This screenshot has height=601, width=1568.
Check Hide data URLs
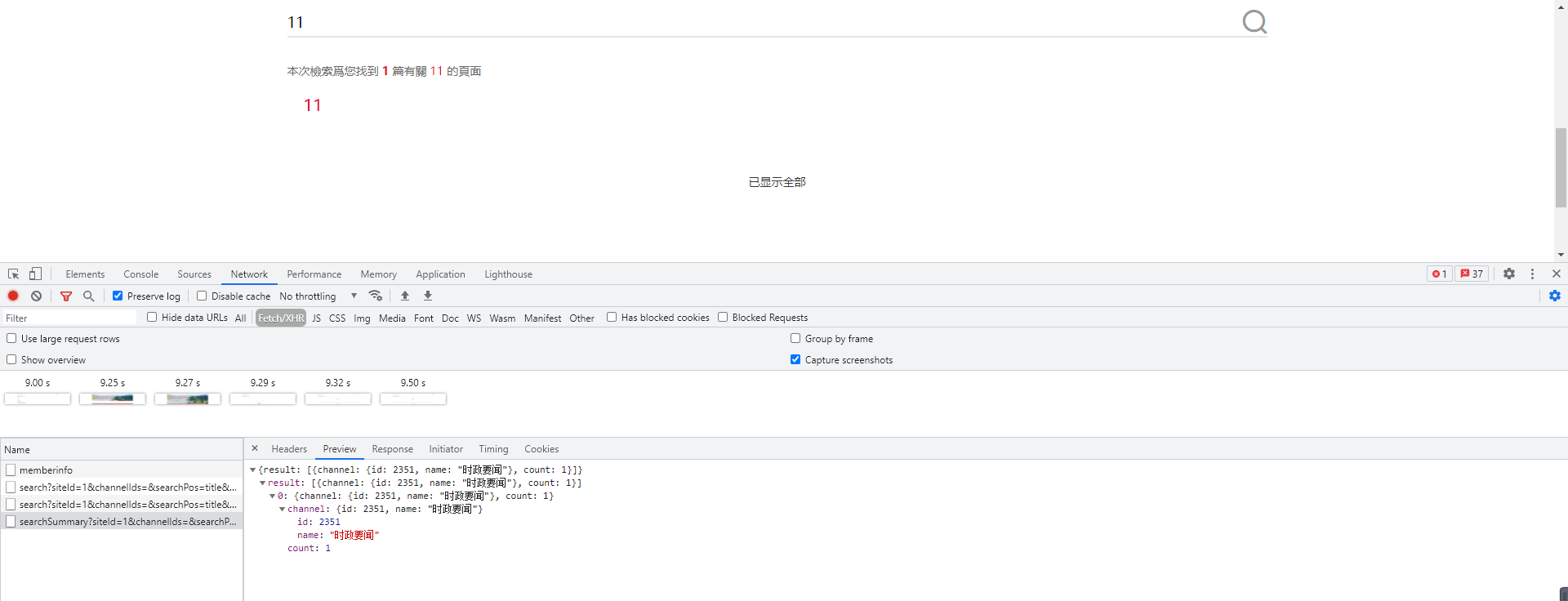click(x=152, y=317)
